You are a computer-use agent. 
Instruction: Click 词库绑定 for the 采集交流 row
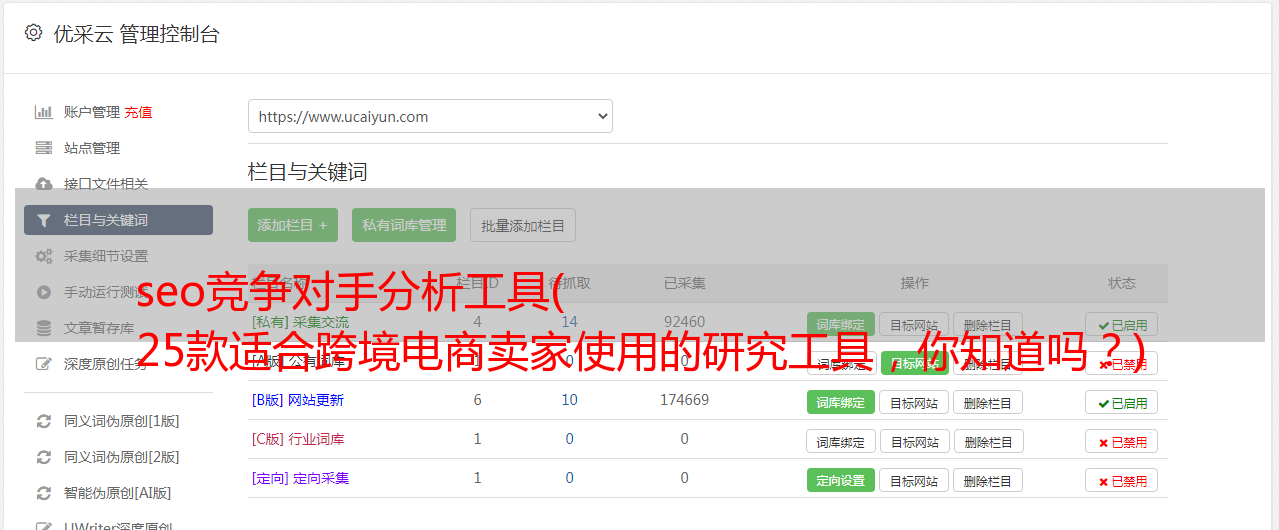[x=841, y=324]
